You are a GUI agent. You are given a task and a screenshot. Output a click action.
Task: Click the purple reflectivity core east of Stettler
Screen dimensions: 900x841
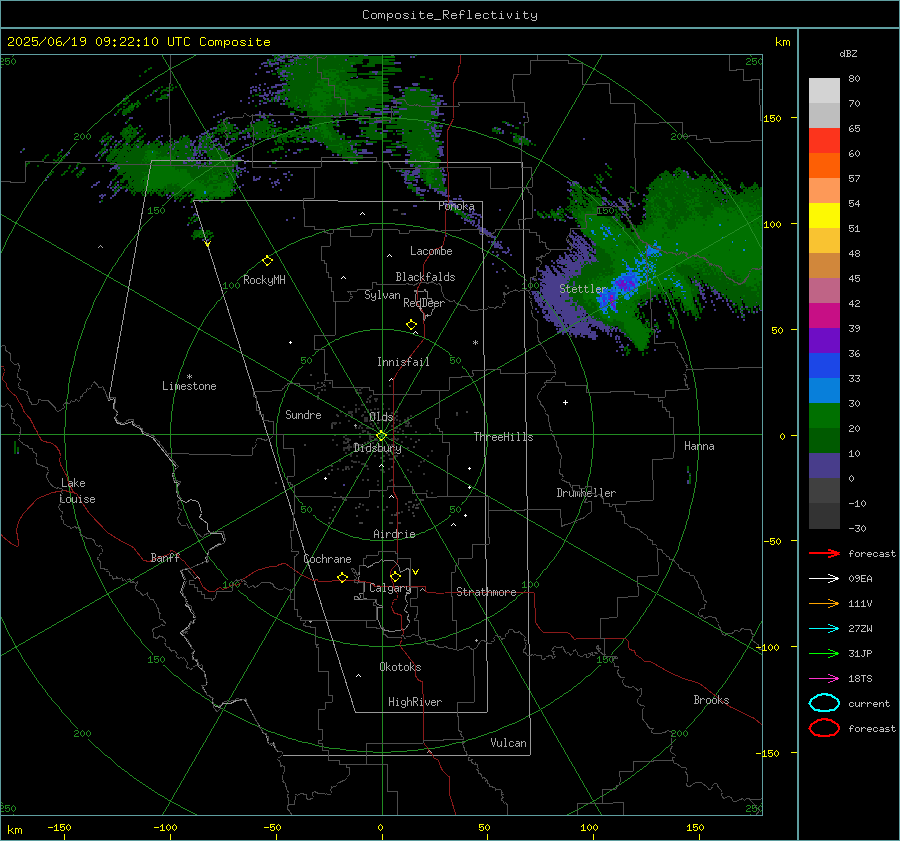click(625, 284)
